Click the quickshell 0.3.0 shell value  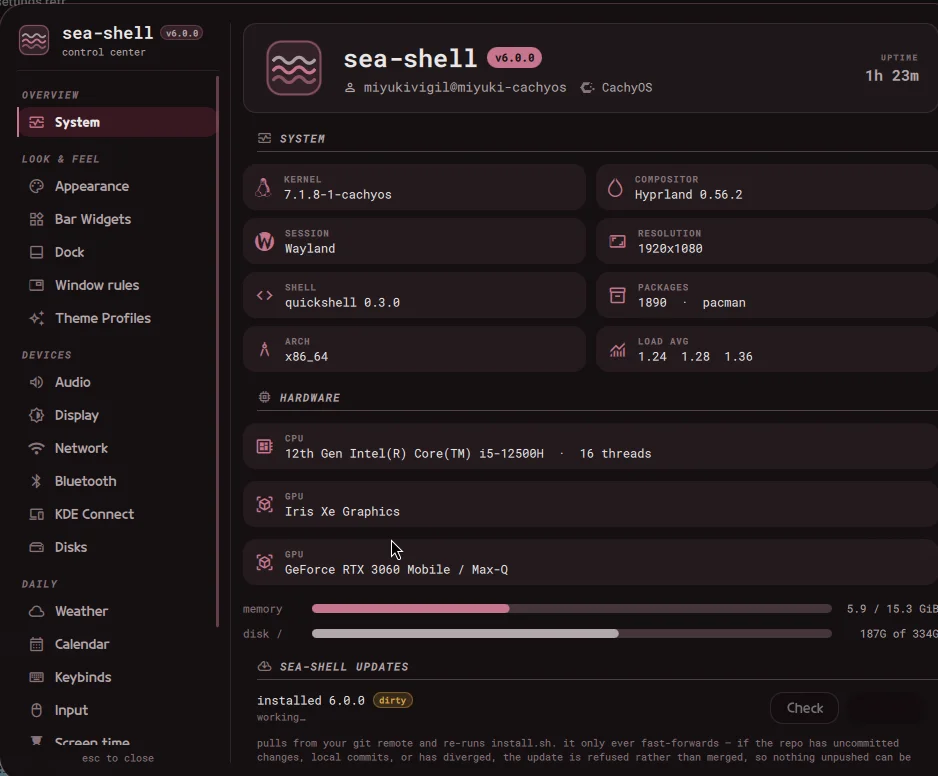[x=342, y=302]
